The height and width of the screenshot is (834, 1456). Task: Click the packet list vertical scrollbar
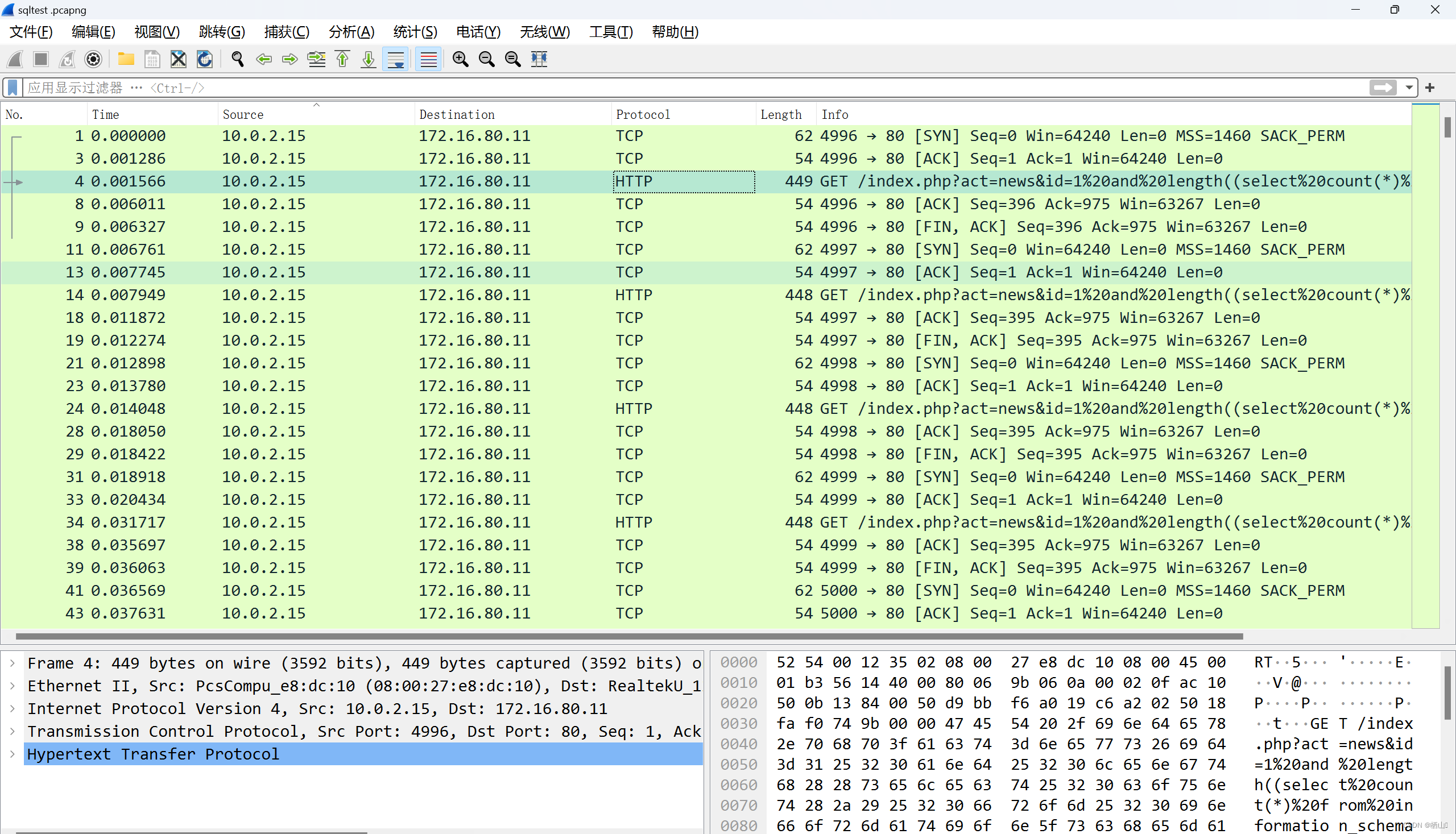pos(1447,127)
